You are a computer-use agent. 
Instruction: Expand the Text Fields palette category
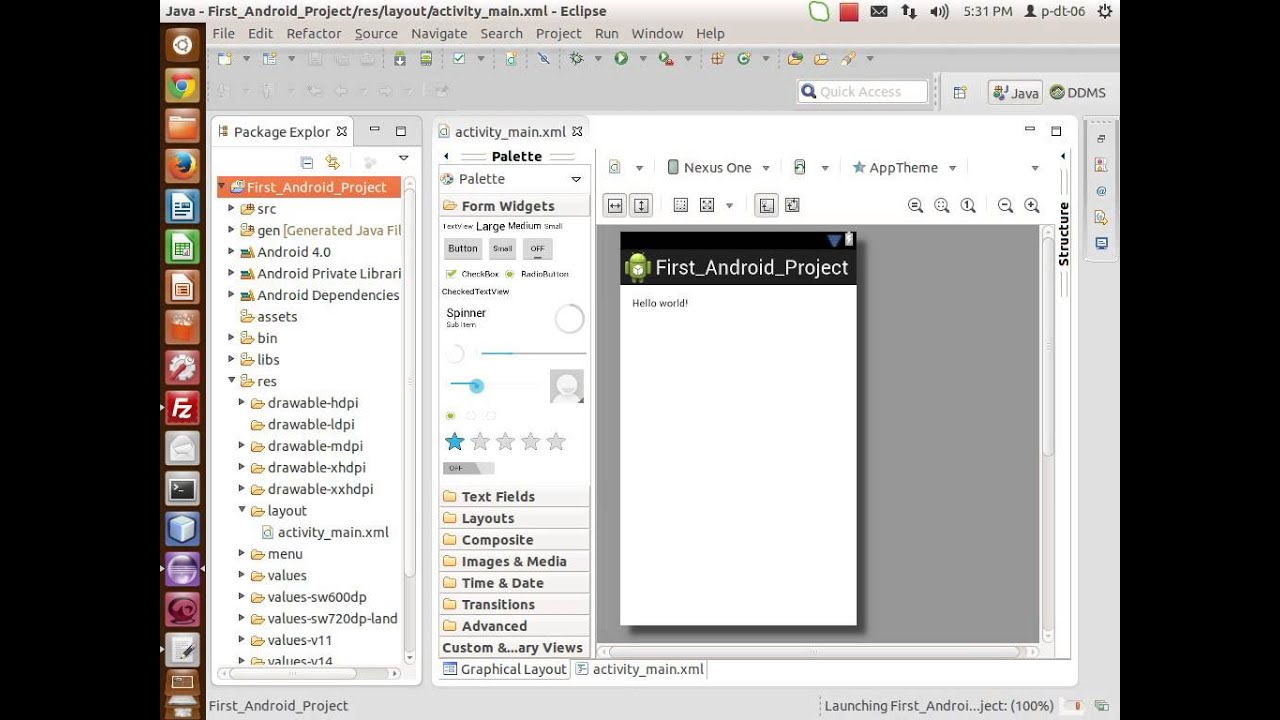tap(514, 497)
